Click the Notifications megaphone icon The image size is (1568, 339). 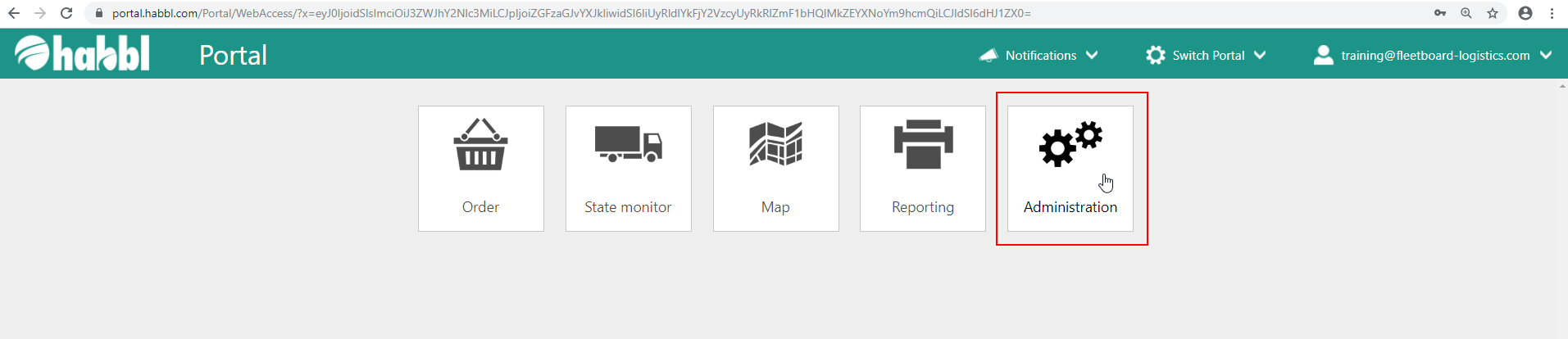(x=989, y=55)
